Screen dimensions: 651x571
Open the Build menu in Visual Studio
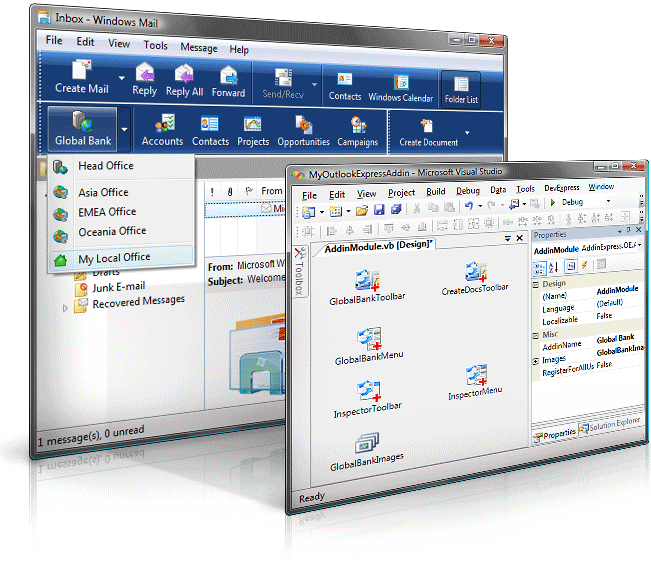click(x=436, y=191)
